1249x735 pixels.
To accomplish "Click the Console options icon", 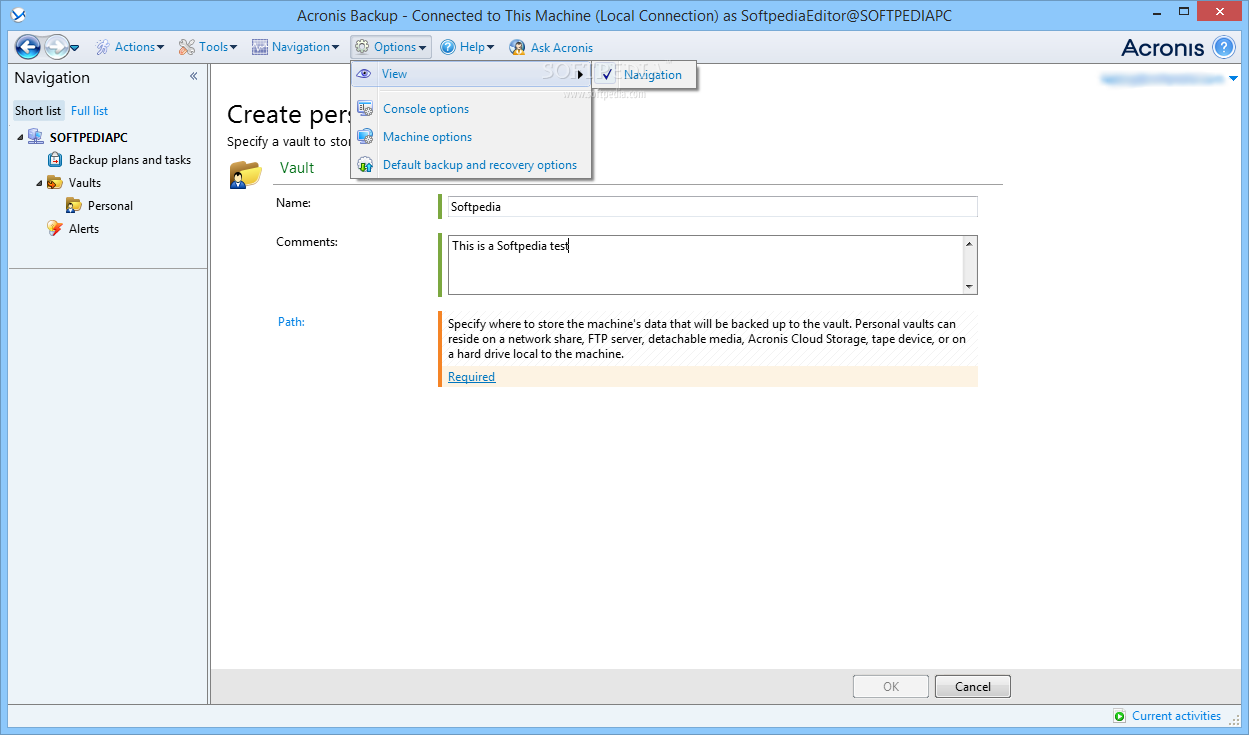I will coord(365,109).
